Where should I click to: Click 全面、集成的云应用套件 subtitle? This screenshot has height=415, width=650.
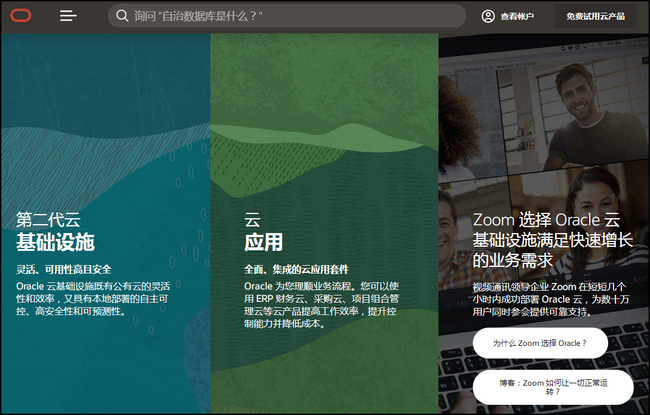coord(296,269)
